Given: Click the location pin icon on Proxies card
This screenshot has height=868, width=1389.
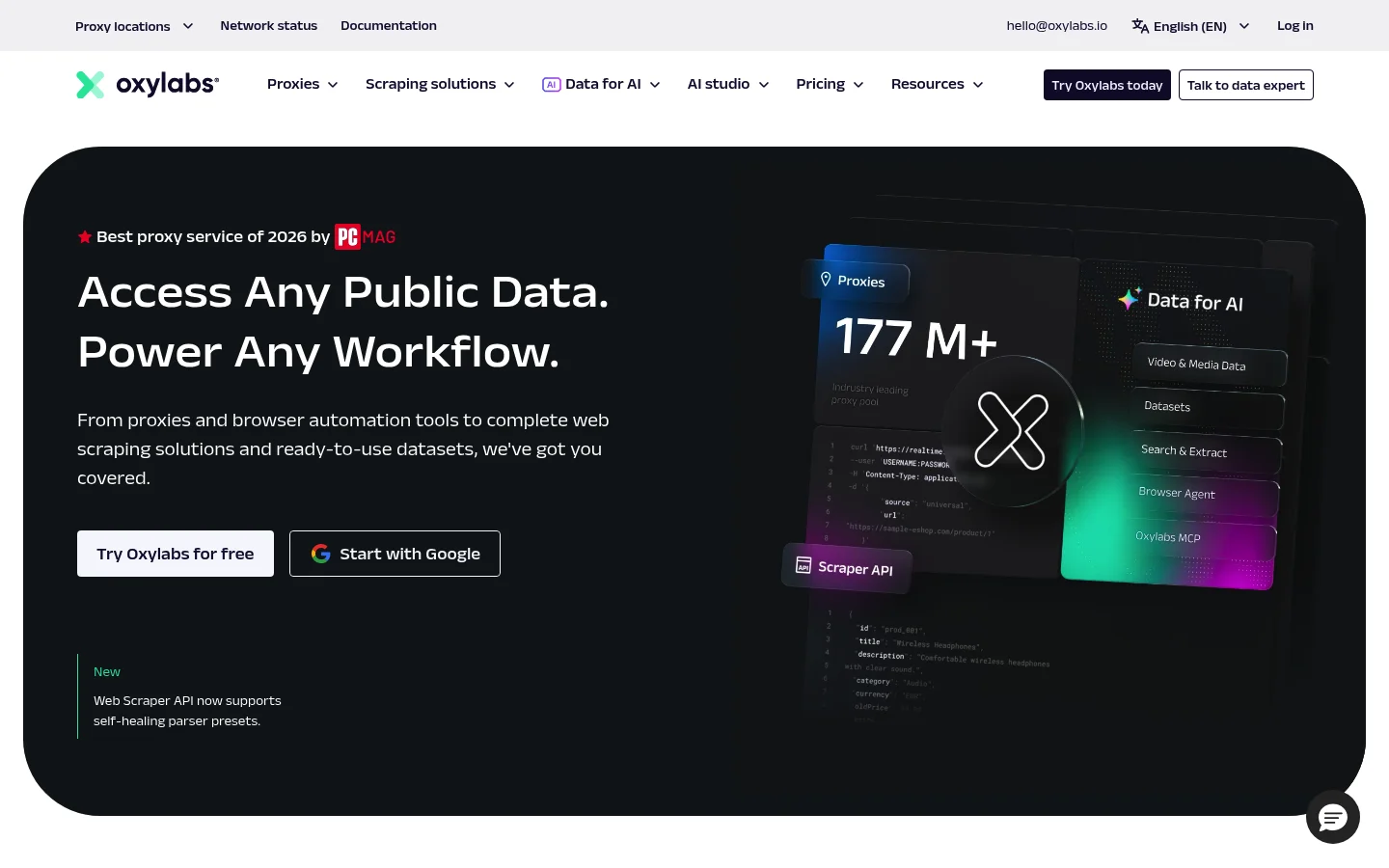Looking at the screenshot, I should click(826, 279).
